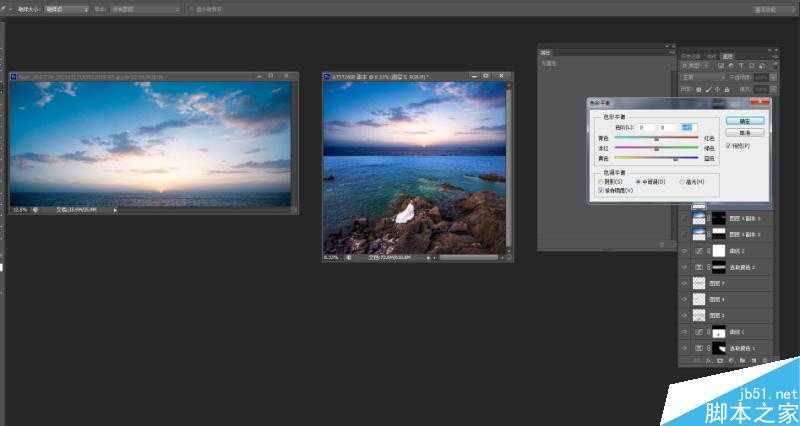Click the status bar arrow in sunset document
Screen dimensions: 800x426
pos(115,210)
